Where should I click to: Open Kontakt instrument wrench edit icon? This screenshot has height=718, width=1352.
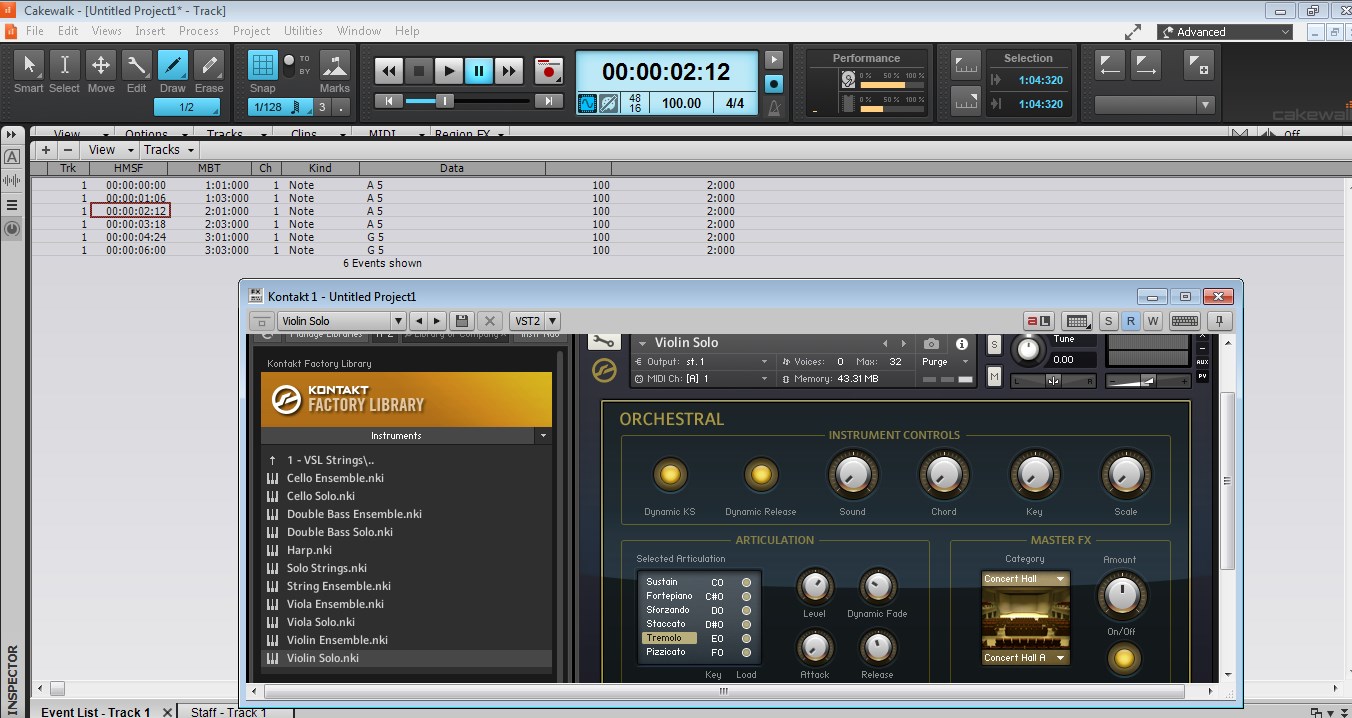pos(603,342)
